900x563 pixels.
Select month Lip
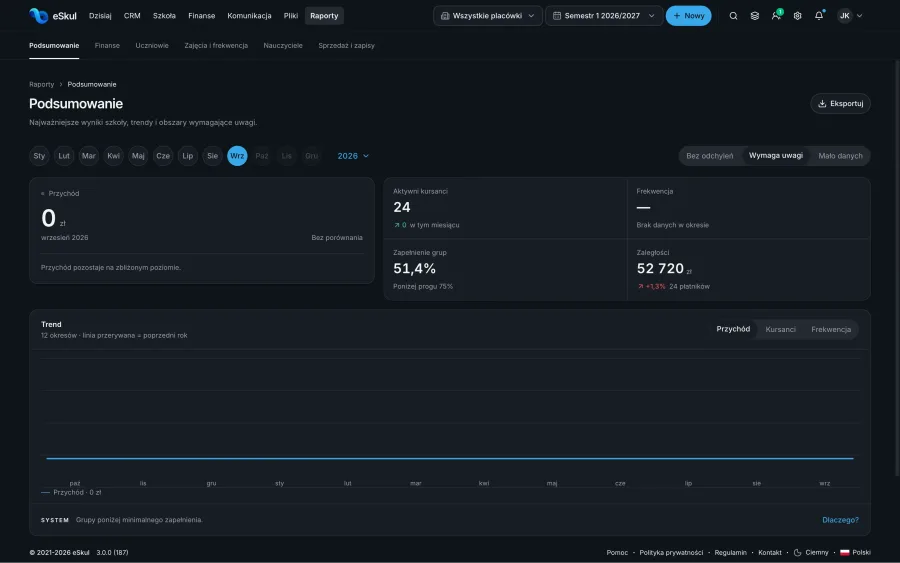coord(188,156)
